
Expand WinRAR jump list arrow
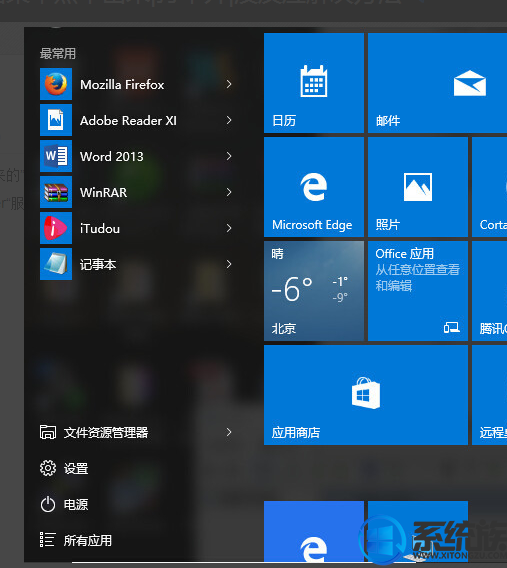(229, 192)
